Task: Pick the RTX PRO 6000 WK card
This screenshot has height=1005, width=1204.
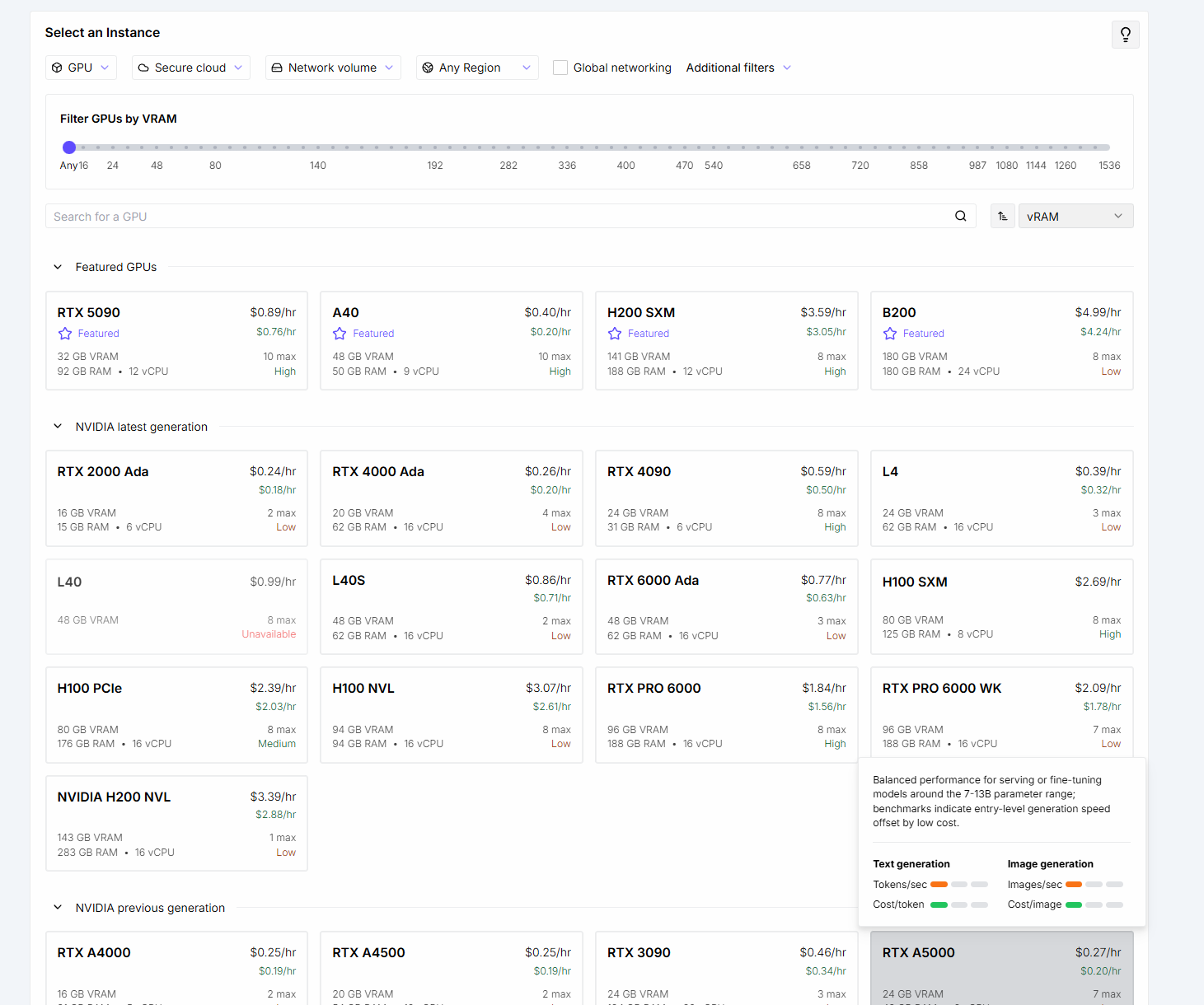Action: [1002, 713]
